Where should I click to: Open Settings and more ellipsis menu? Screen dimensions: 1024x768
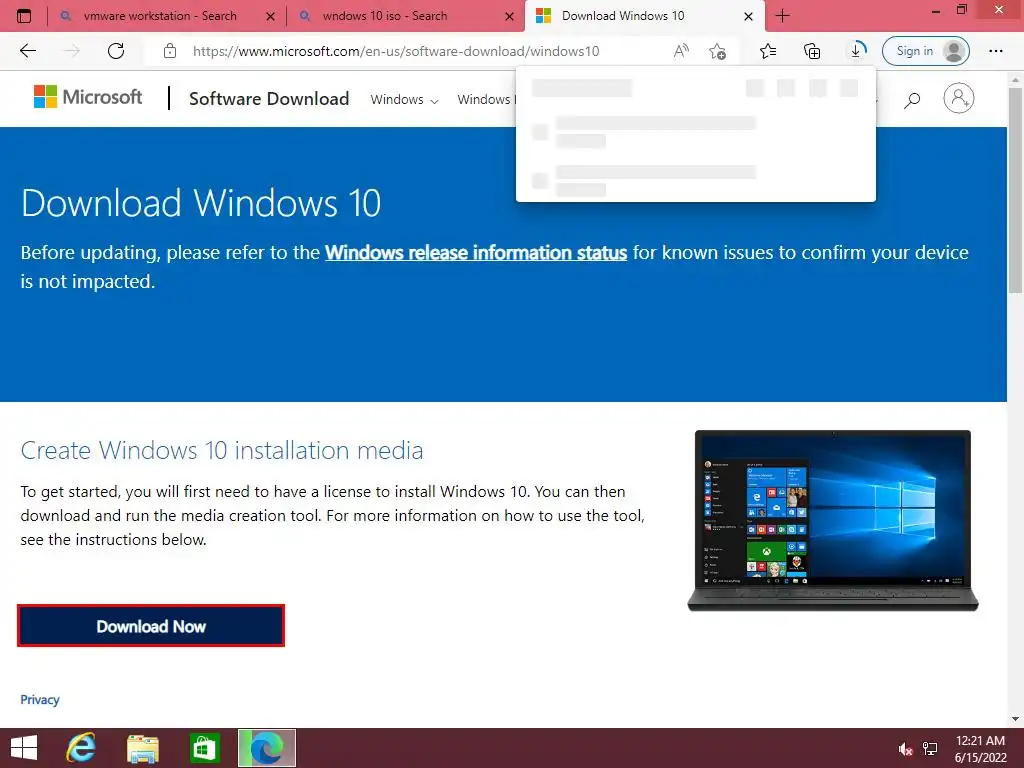point(996,51)
